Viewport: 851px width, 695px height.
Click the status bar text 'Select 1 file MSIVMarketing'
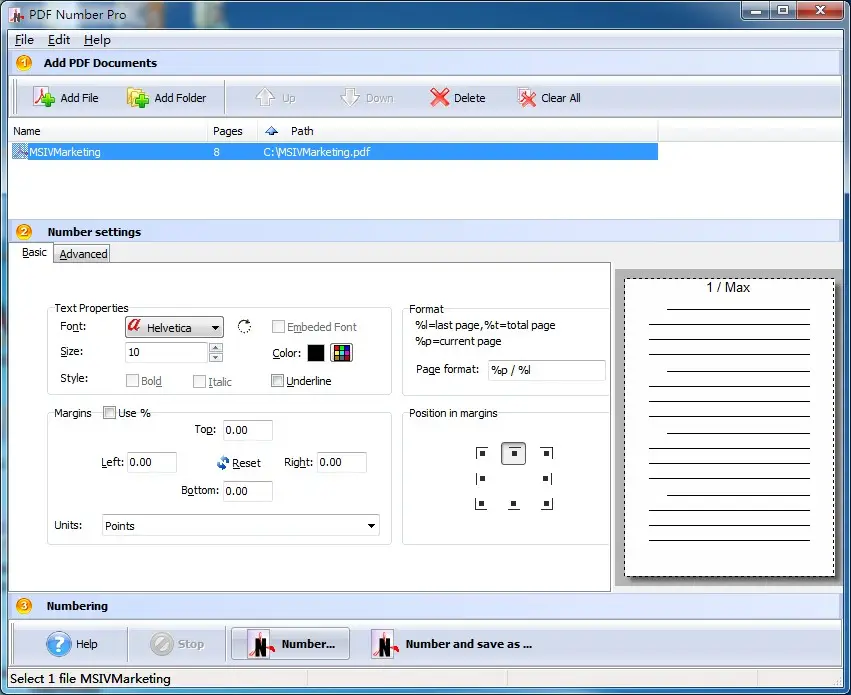pyautogui.click(x=90, y=679)
